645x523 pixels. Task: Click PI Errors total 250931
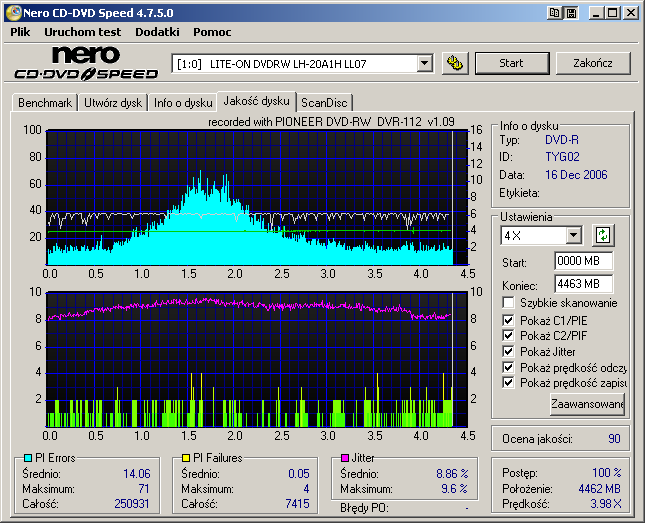click(132, 504)
